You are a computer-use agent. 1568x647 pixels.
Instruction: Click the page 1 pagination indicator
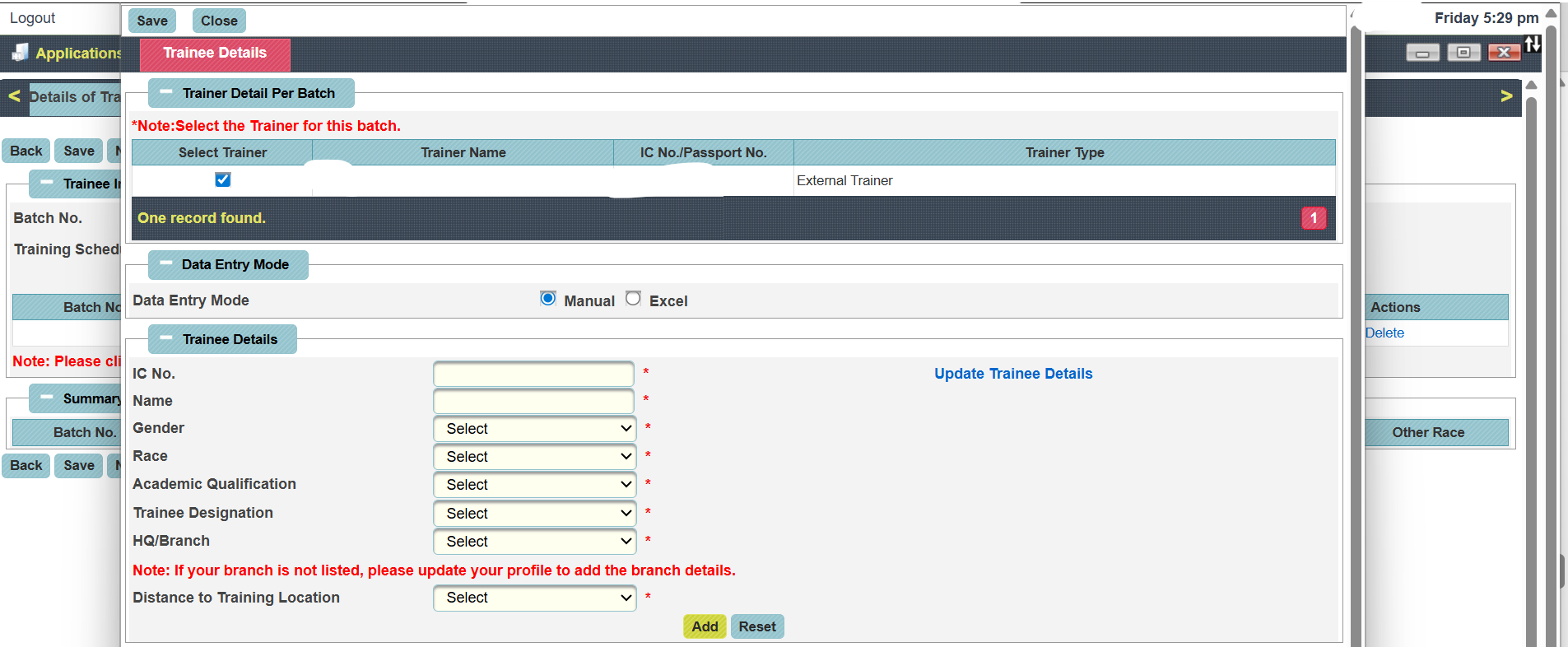[1314, 218]
